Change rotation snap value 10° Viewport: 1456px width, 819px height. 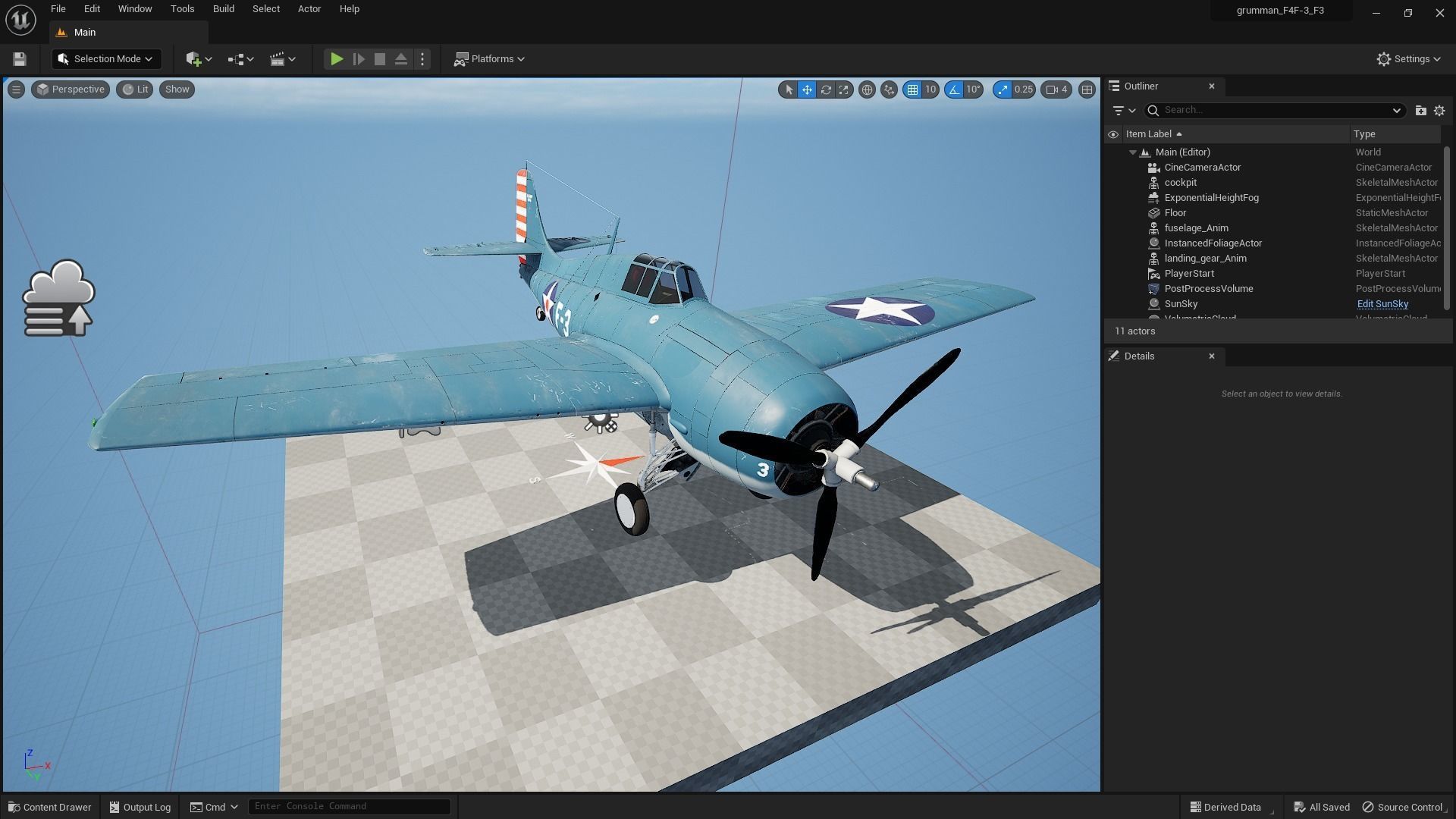(x=974, y=89)
